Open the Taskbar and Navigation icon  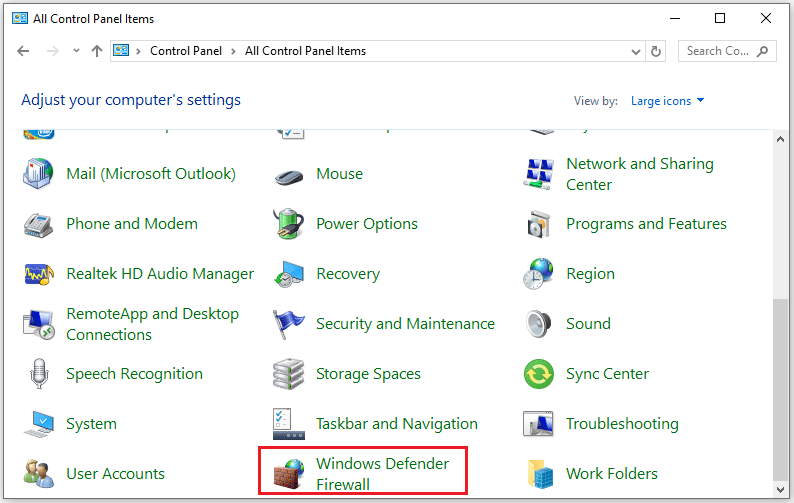[289, 424]
